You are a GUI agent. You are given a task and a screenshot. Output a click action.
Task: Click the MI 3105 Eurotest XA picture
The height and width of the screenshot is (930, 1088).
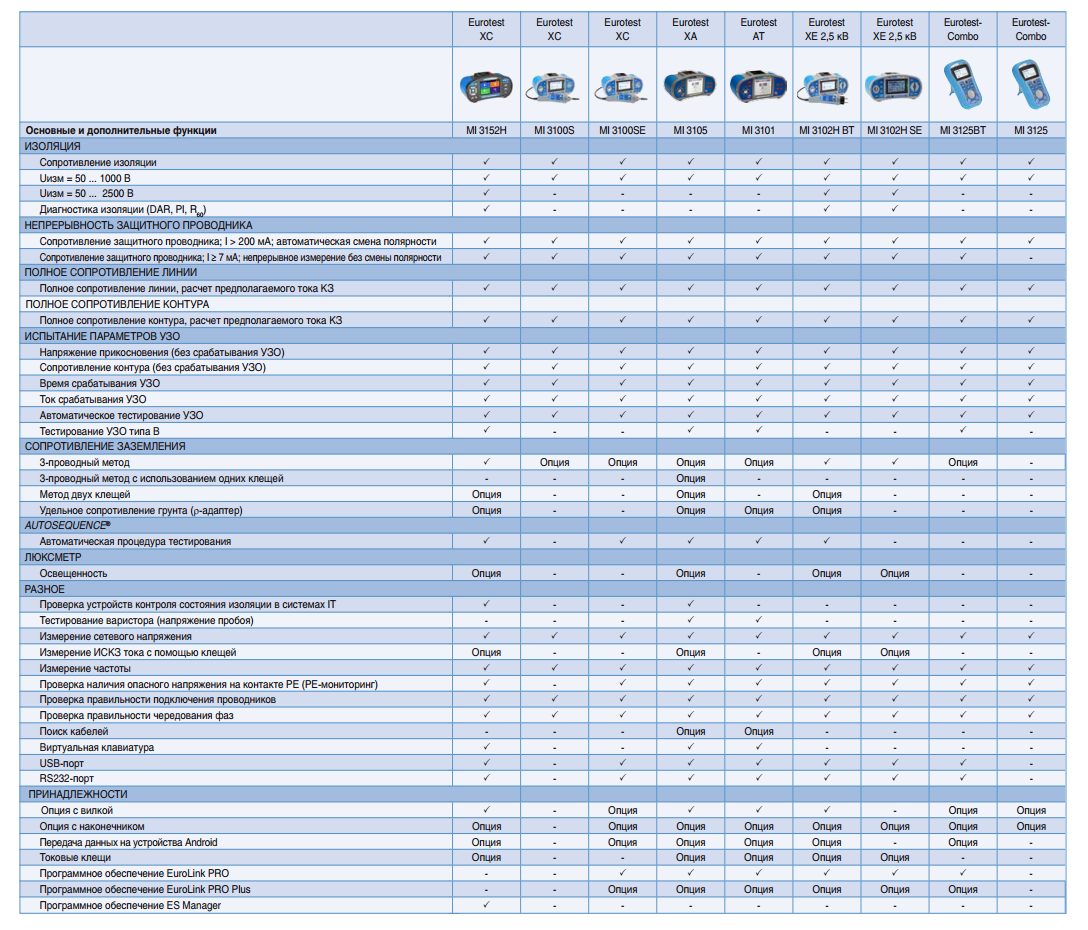pyautogui.click(x=689, y=85)
